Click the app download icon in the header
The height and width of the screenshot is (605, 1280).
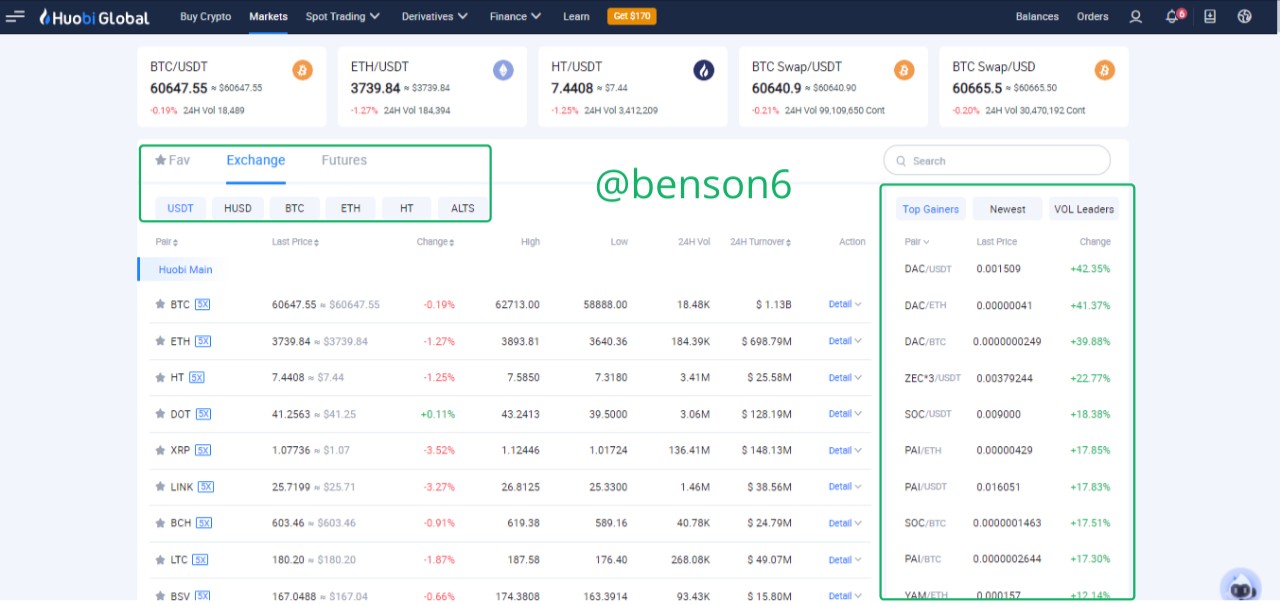pyautogui.click(x=1210, y=17)
